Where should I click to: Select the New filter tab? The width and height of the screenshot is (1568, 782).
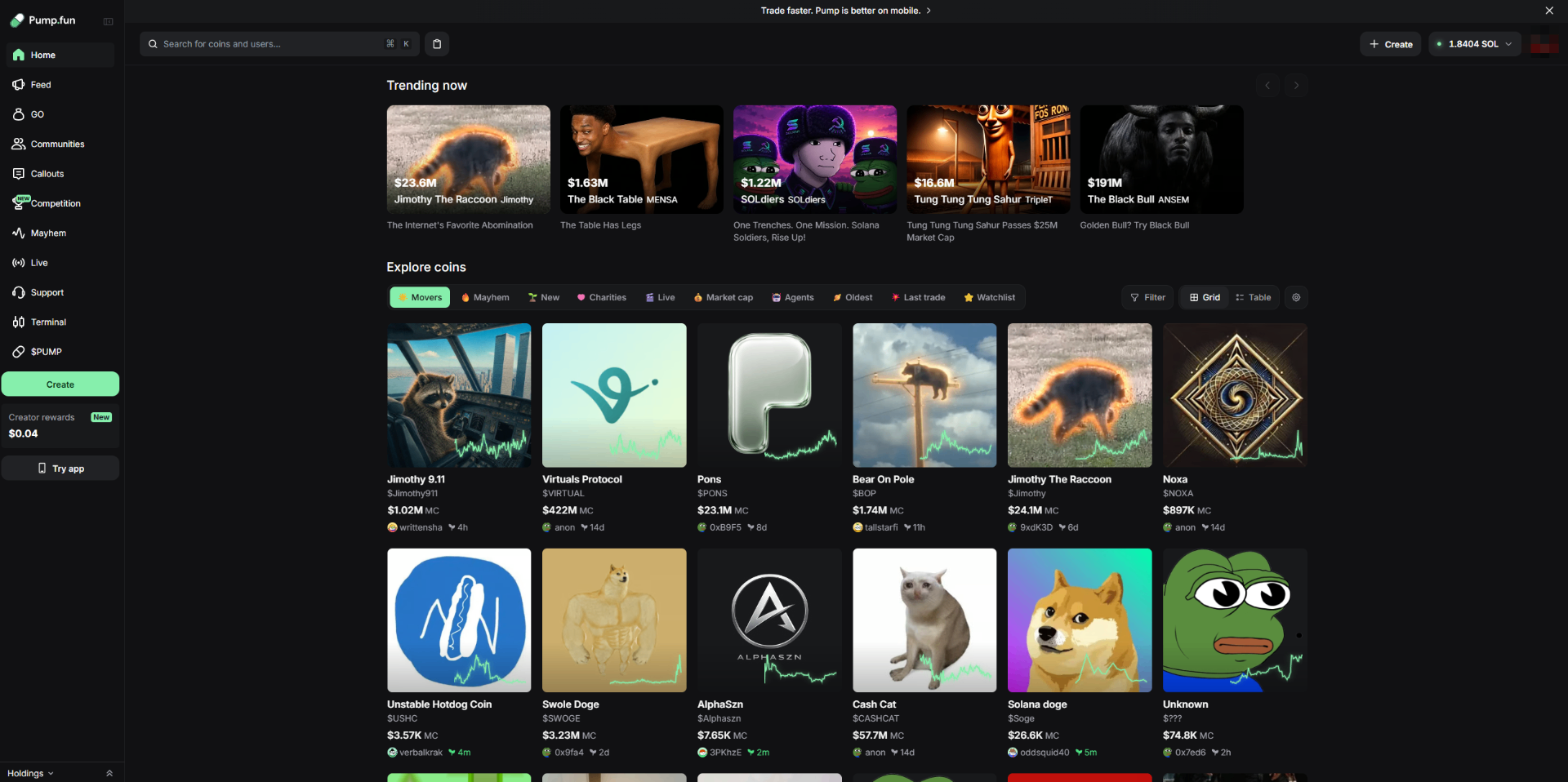543,297
